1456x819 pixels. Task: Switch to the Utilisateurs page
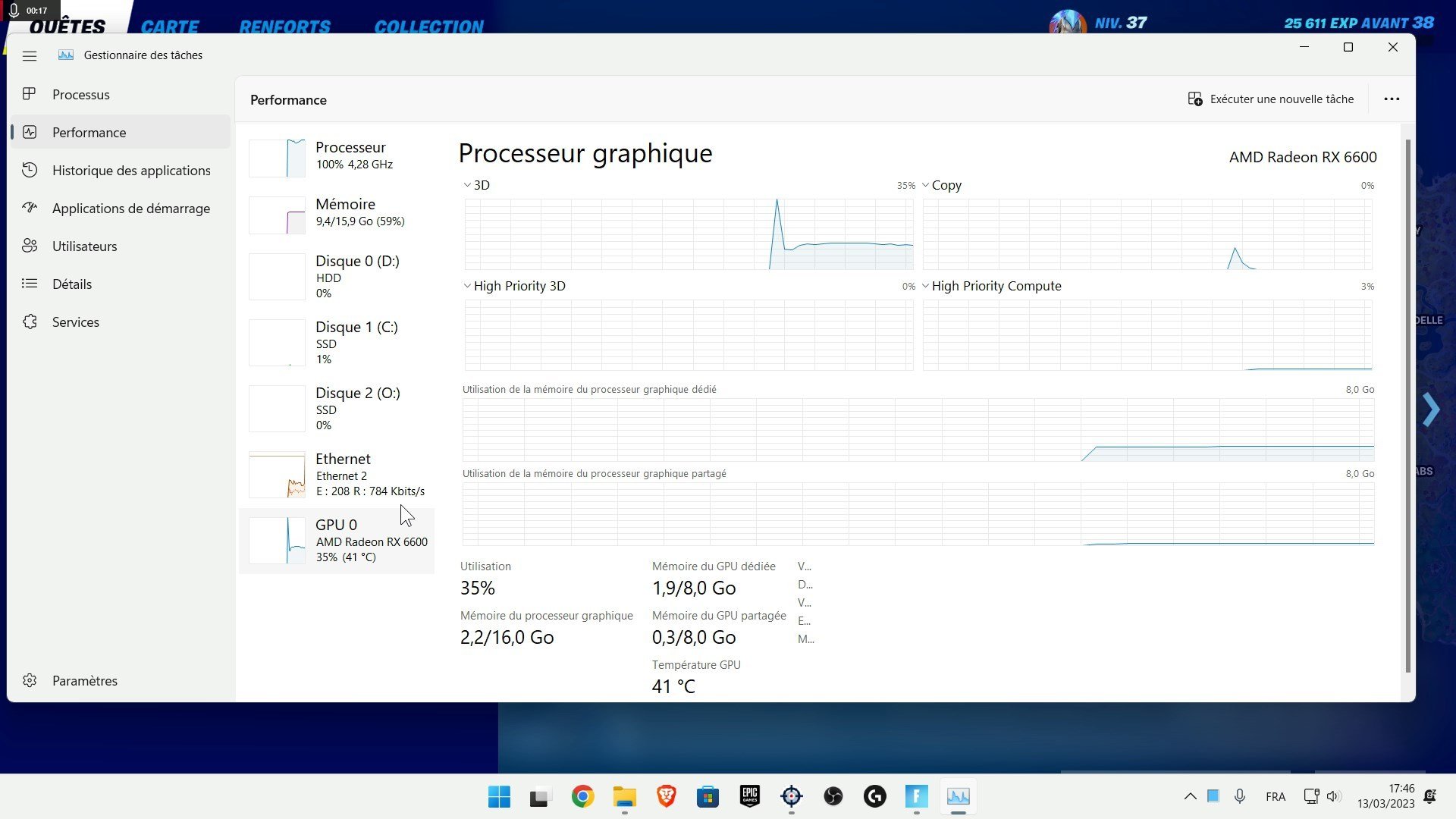(x=121, y=246)
